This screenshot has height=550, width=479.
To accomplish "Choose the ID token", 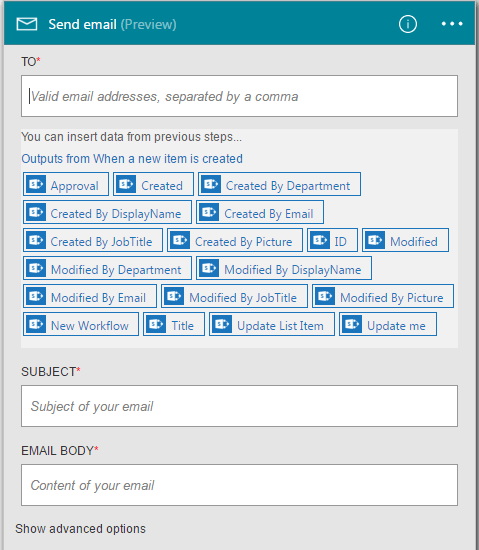I will click(332, 240).
